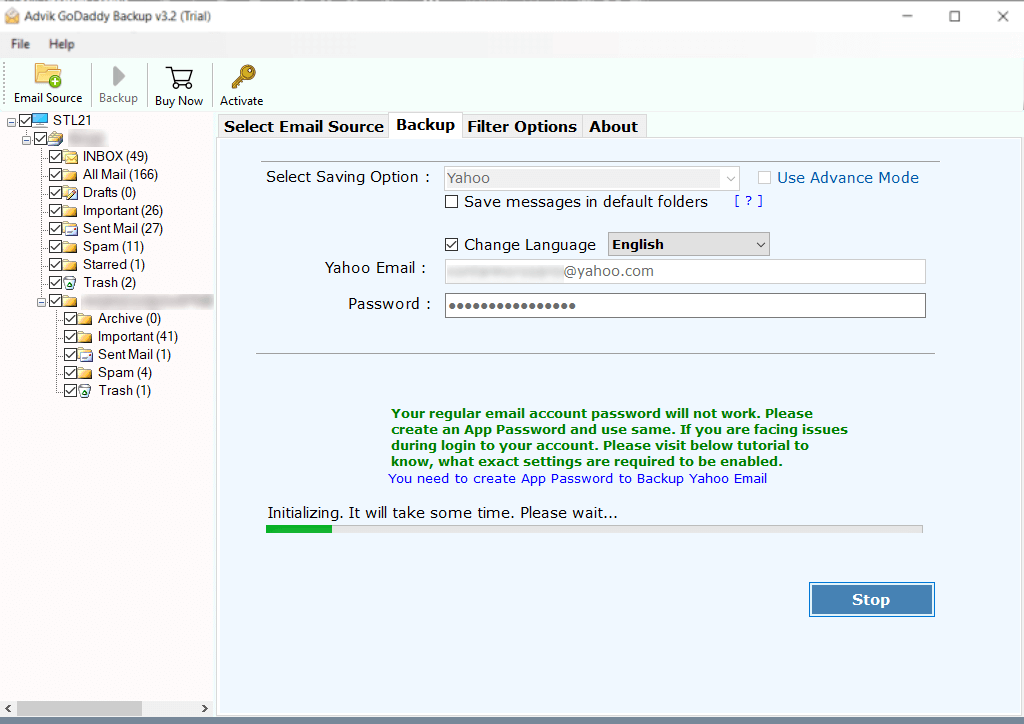Click the [ ? ] help link

click(748, 201)
